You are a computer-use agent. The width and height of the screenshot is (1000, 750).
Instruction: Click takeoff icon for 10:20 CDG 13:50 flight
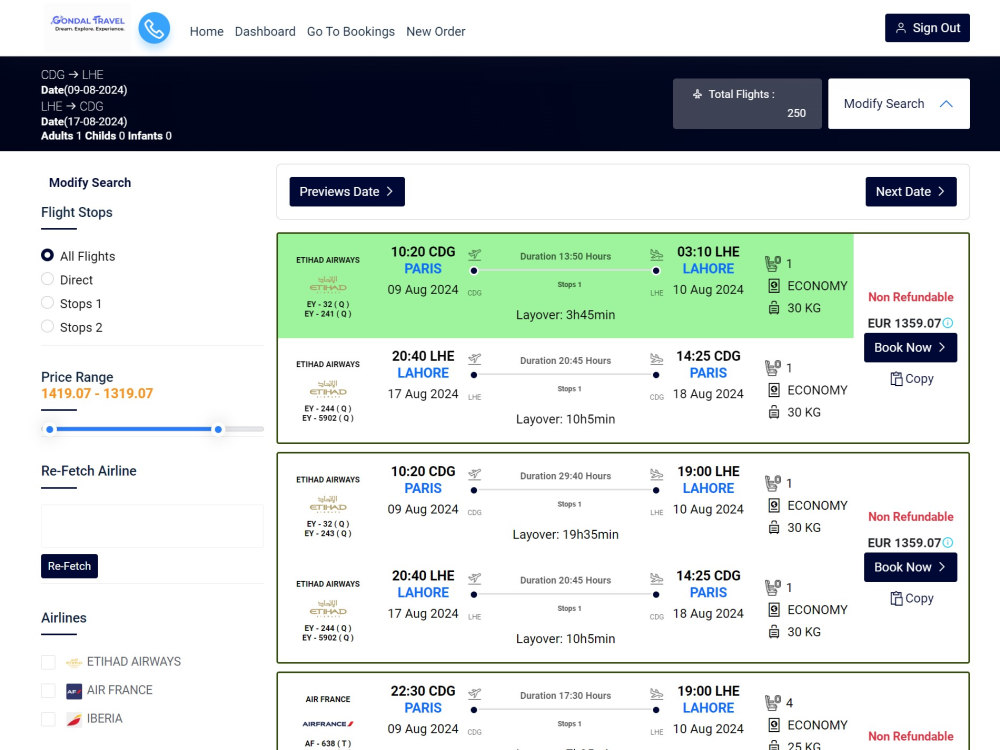coord(474,255)
